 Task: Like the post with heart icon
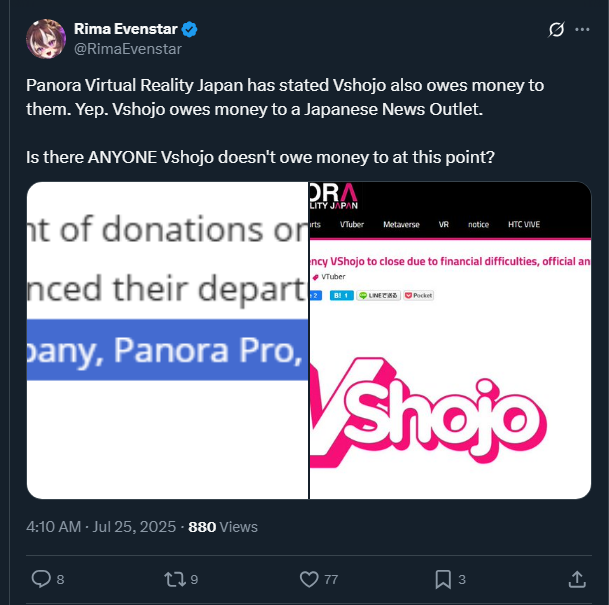click(x=309, y=579)
